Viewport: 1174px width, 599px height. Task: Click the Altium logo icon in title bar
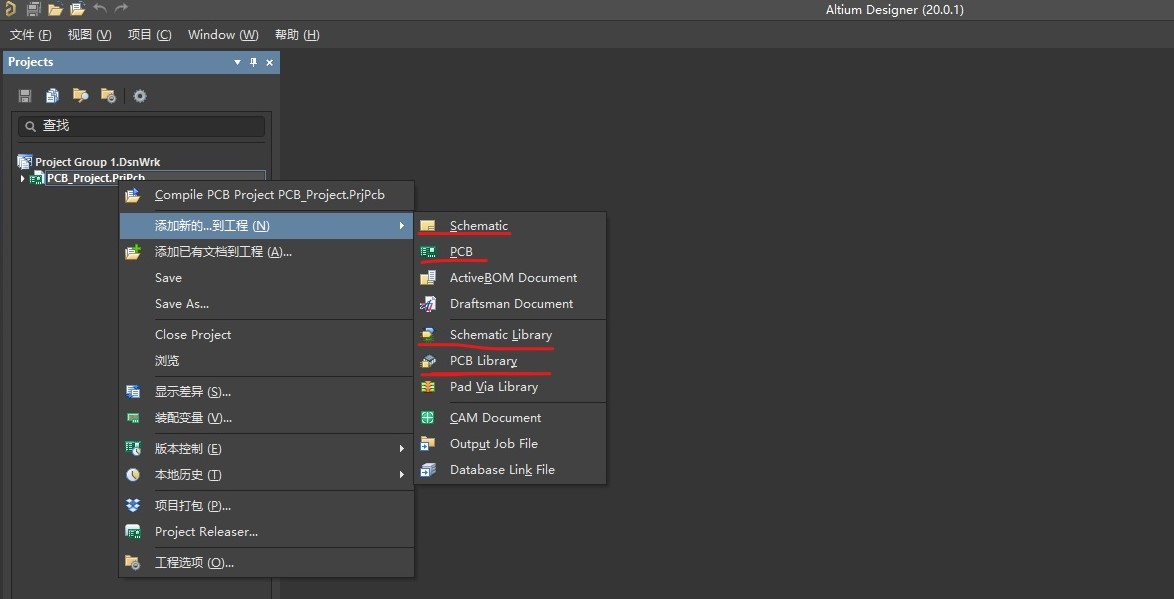10,9
